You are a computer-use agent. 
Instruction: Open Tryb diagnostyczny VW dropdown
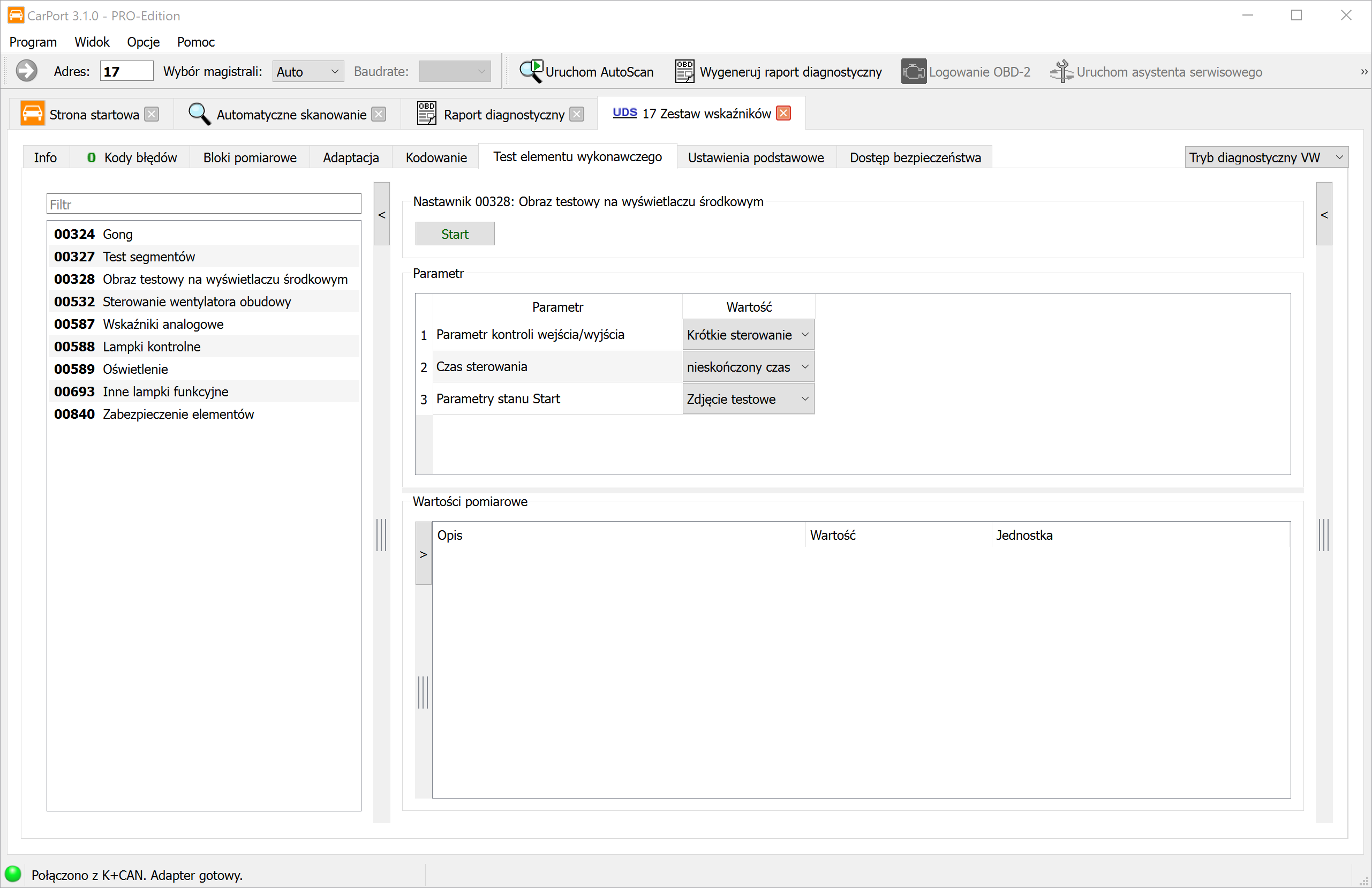click(x=1266, y=157)
